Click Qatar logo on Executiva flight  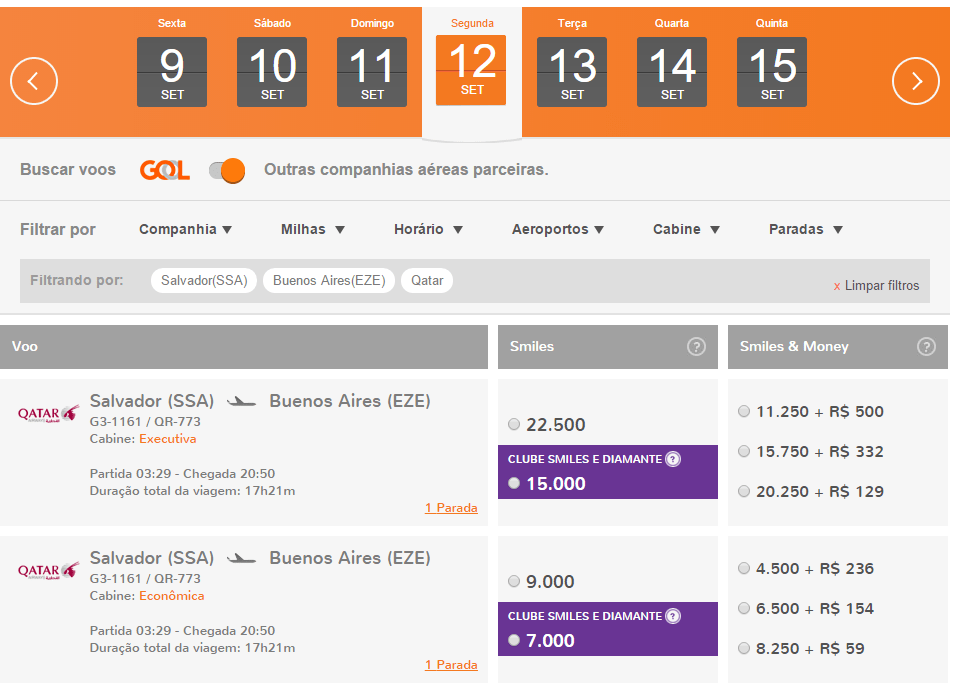coord(48,414)
